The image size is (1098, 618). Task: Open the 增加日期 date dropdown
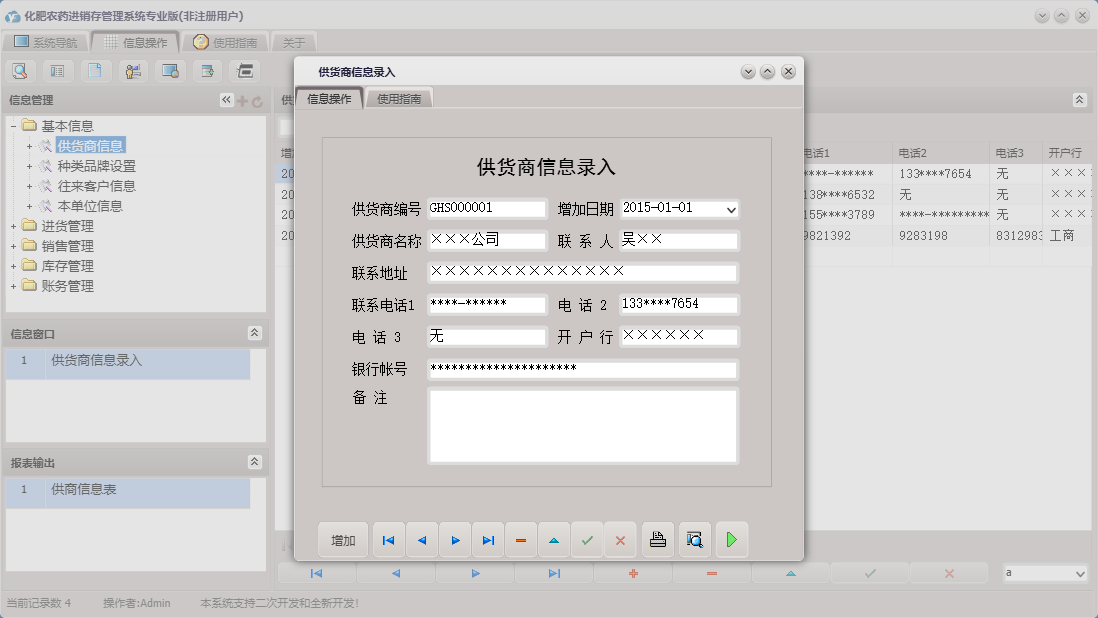point(731,209)
